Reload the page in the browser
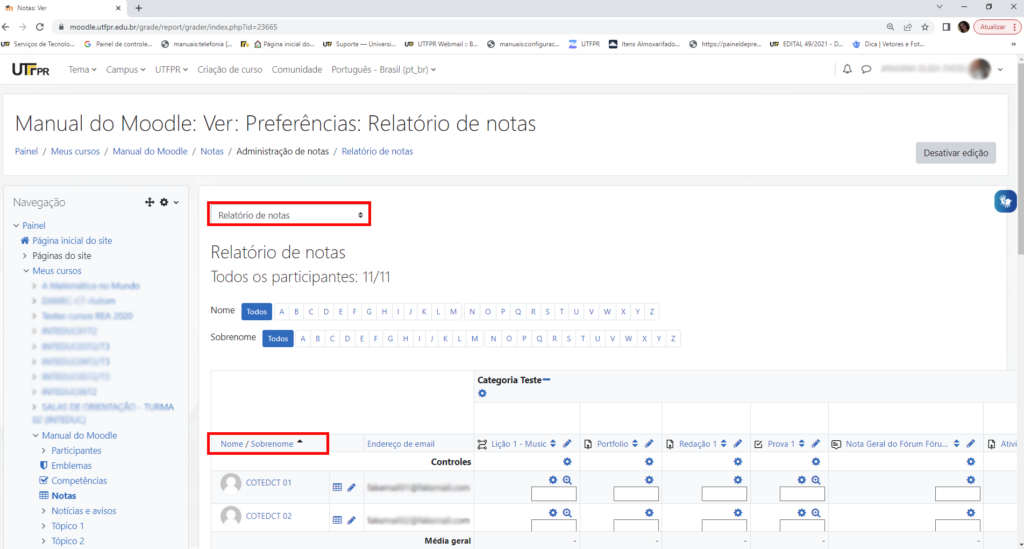Screen dimensions: 1024x549 click(40, 27)
